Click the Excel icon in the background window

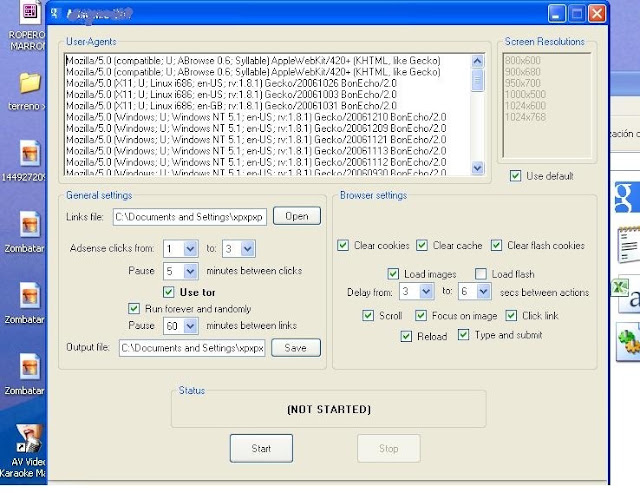[x=620, y=287]
